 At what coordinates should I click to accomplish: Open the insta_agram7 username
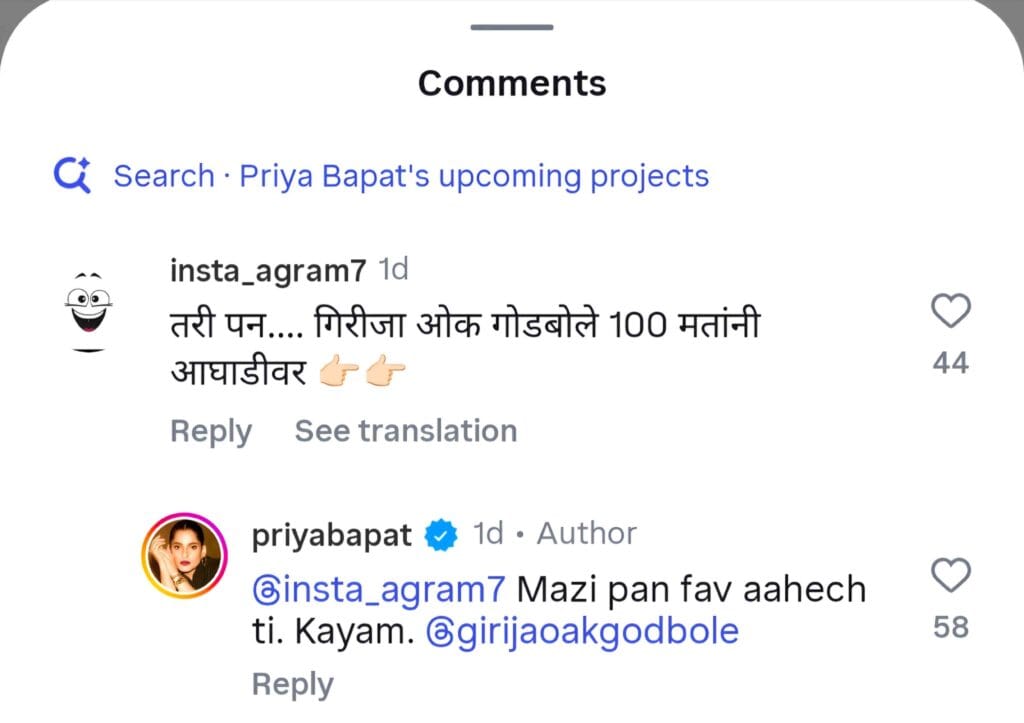pos(268,270)
